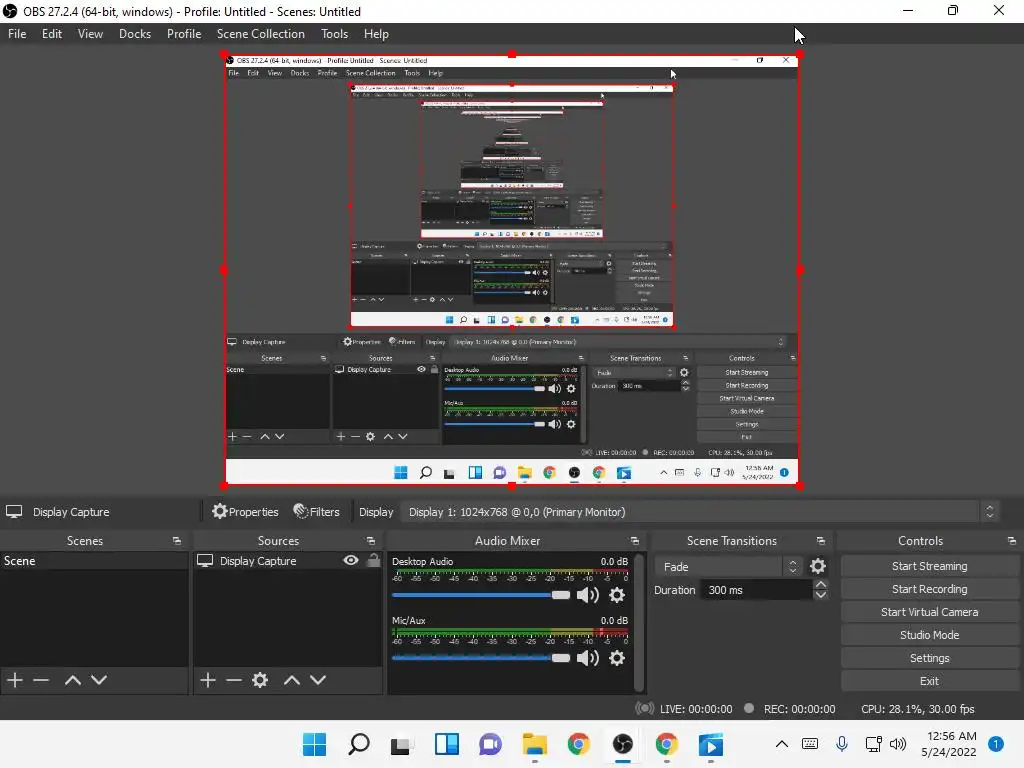This screenshot has width=1024, height=768.
Task: Mute Mic/Aux speaker icon
Action: click(588, 658)
